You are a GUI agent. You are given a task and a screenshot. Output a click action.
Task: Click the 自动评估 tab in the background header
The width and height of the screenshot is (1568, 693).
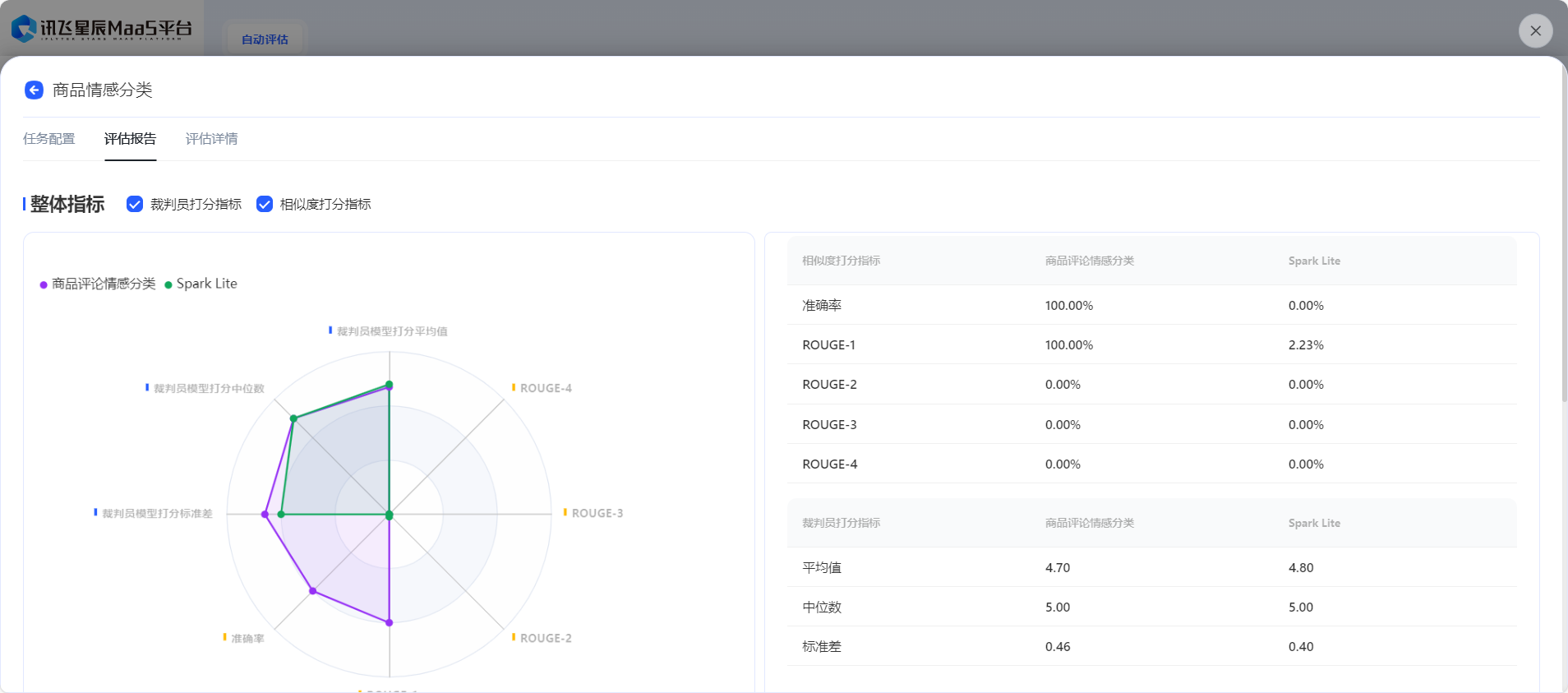(265, 39)
